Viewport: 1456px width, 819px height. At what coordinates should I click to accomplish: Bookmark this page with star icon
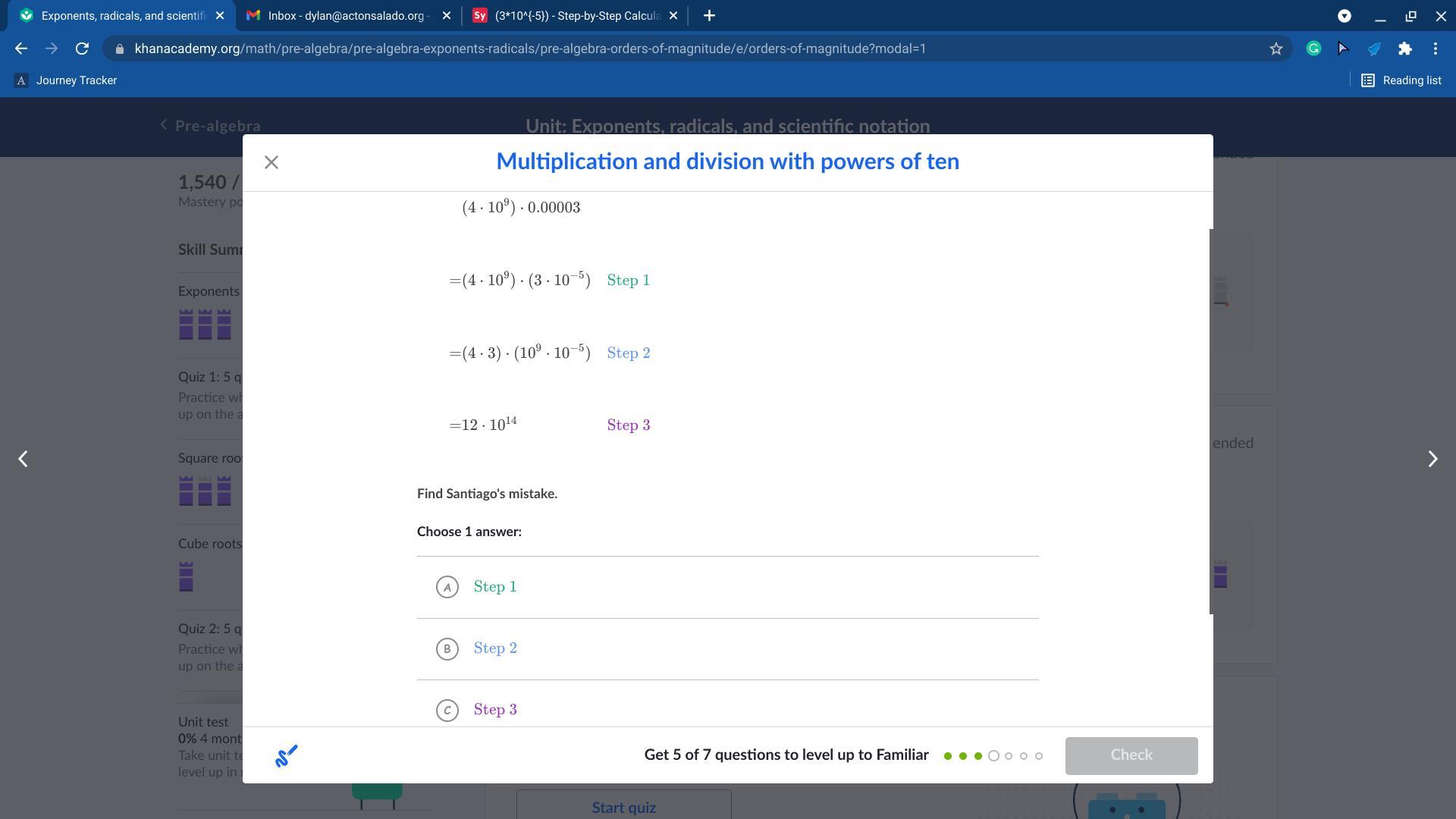[1276, 49]
